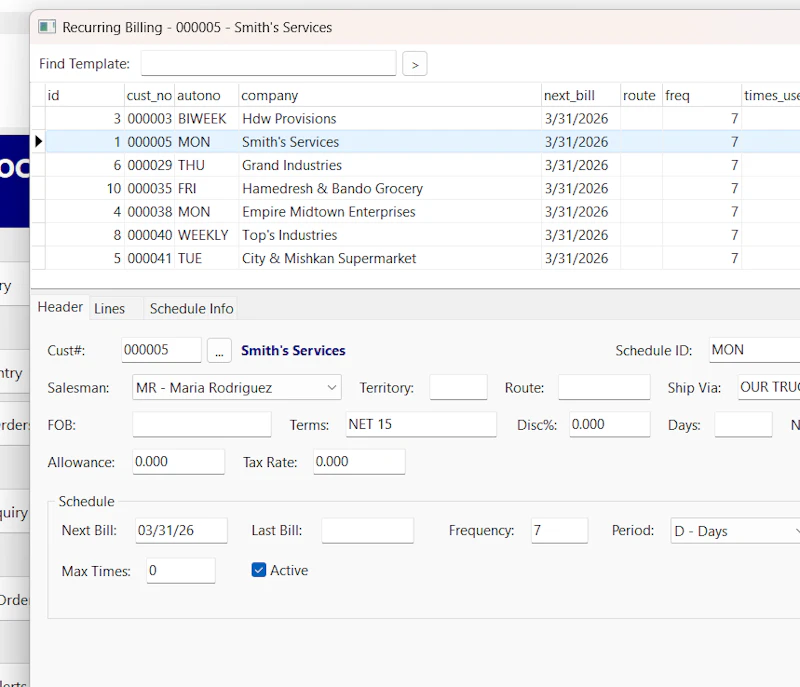Click the Terms field showing NET 15

click(x=421, y=424)
